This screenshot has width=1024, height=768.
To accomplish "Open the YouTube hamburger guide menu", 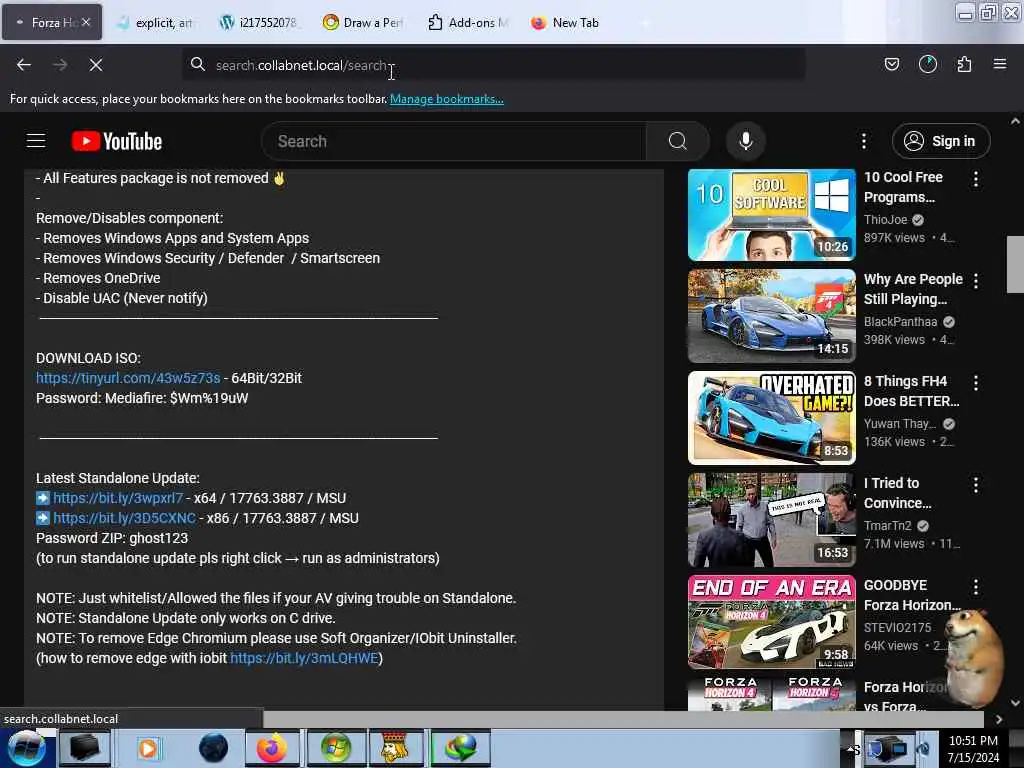I will tap(36, 141).
